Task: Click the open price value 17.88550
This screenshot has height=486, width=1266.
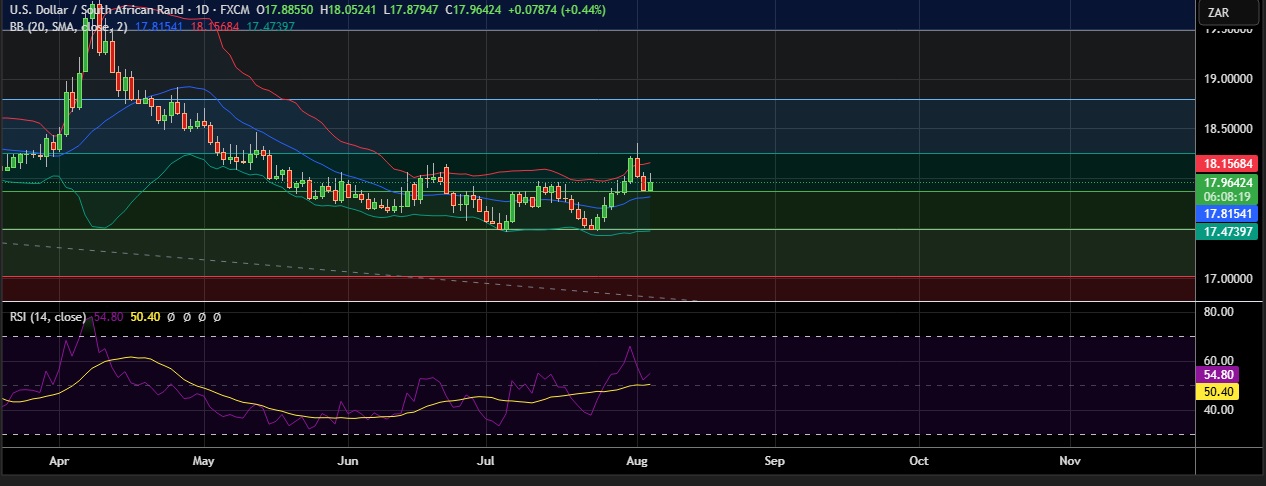Action: pos(290,10)
